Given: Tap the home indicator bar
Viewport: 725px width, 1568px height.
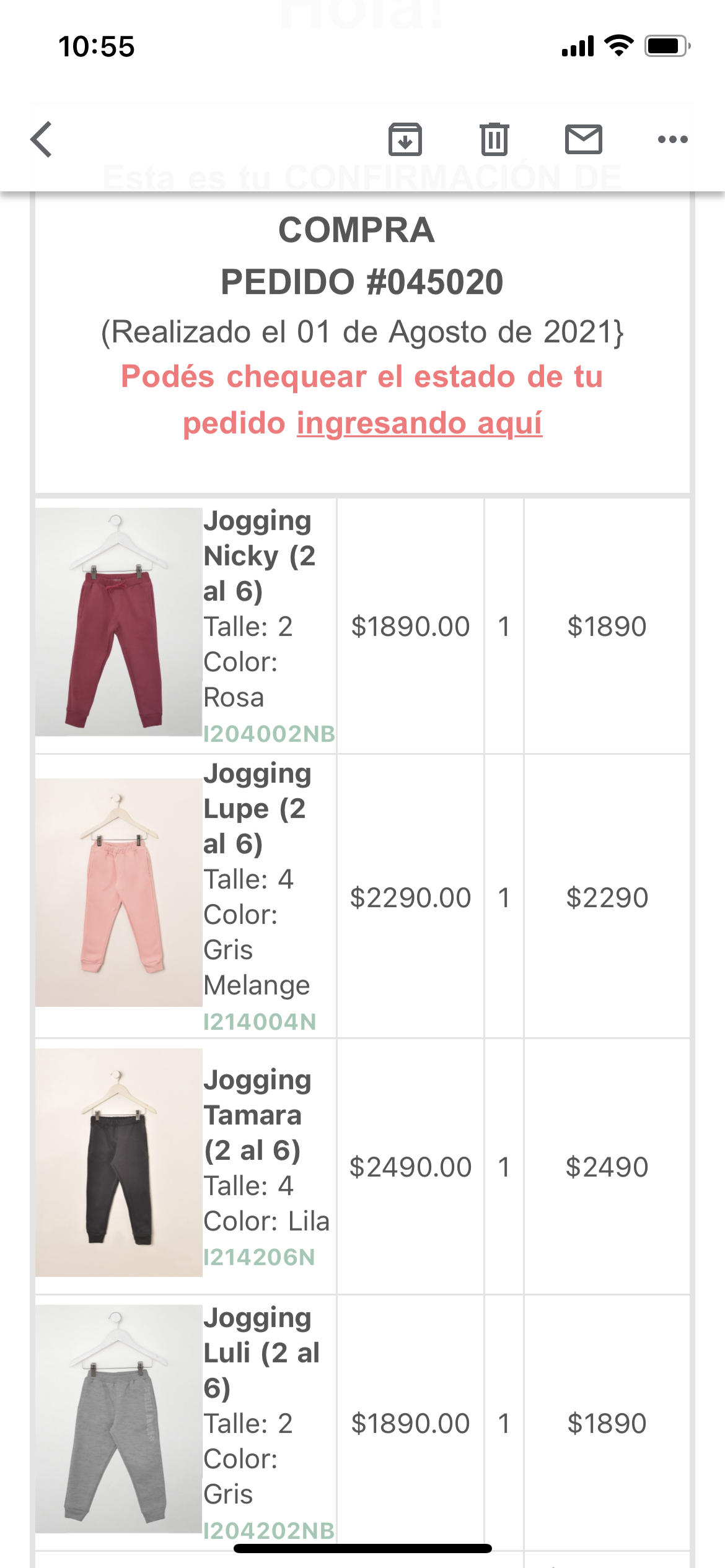Looking at the screenshot, I should [362, 1548].
